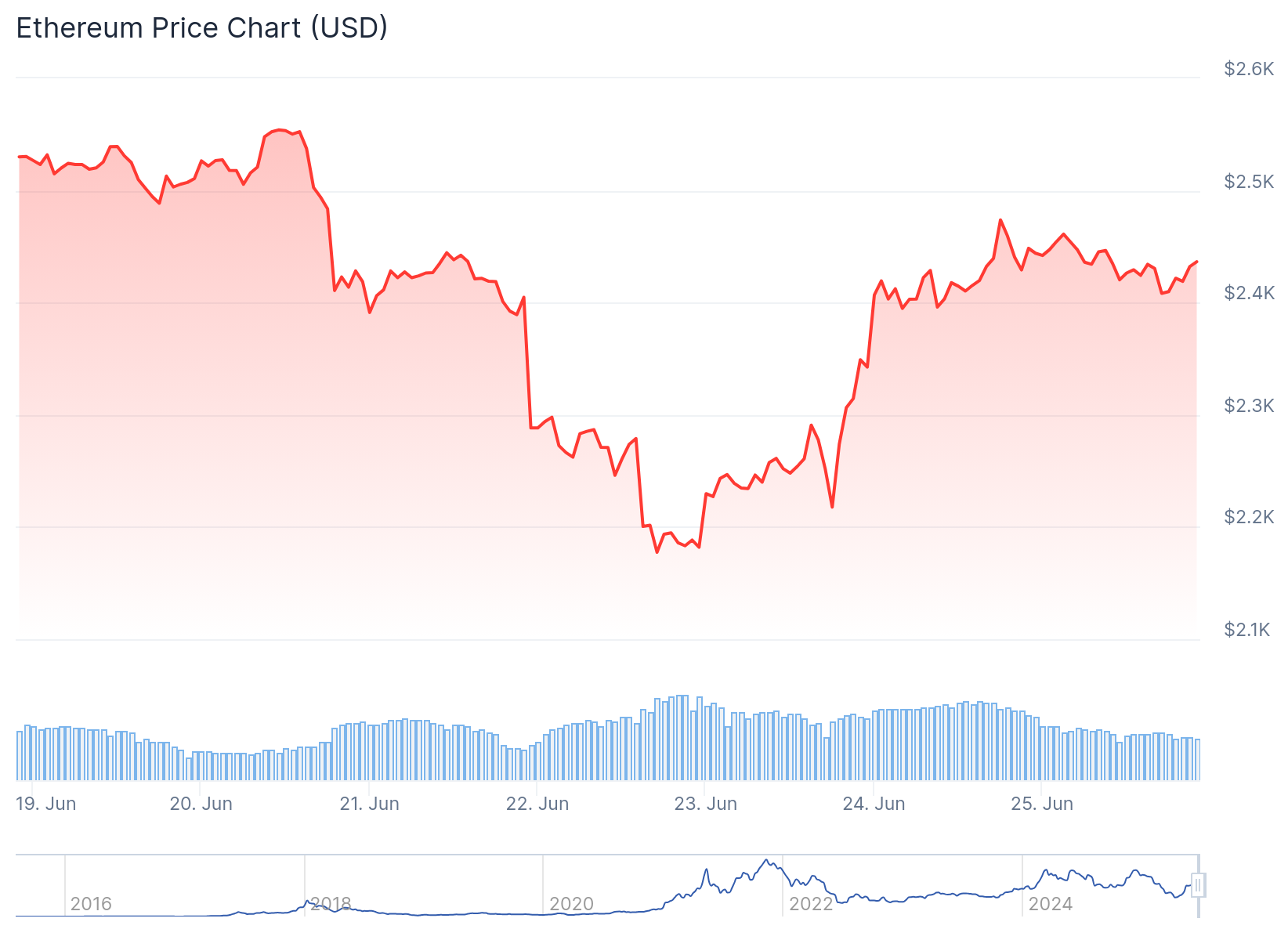Click the 21. Jun date label
The height and width of the screenshot is (940, 1288).
click(370, 804)
